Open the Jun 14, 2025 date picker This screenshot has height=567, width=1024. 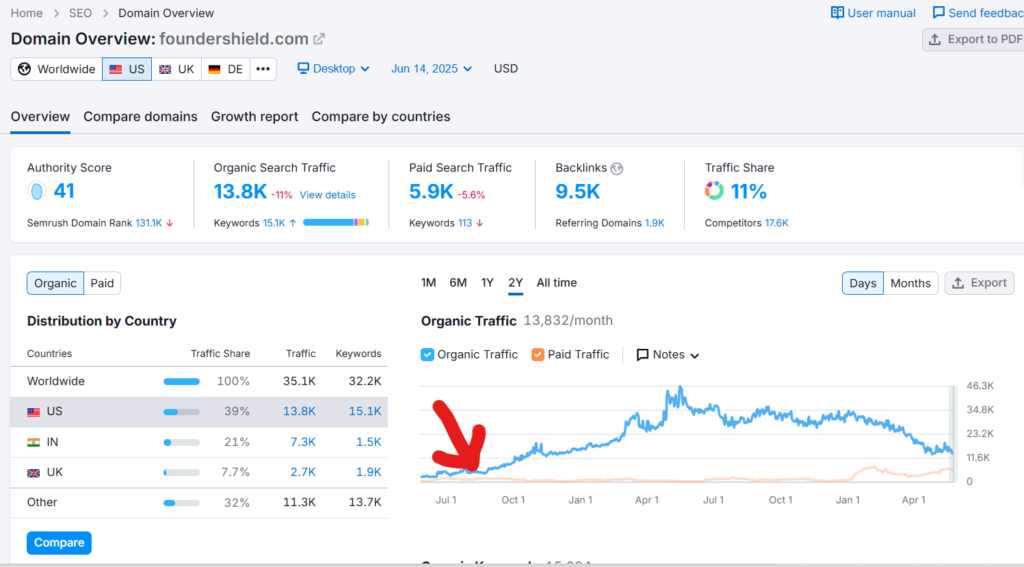pos(432,69)
